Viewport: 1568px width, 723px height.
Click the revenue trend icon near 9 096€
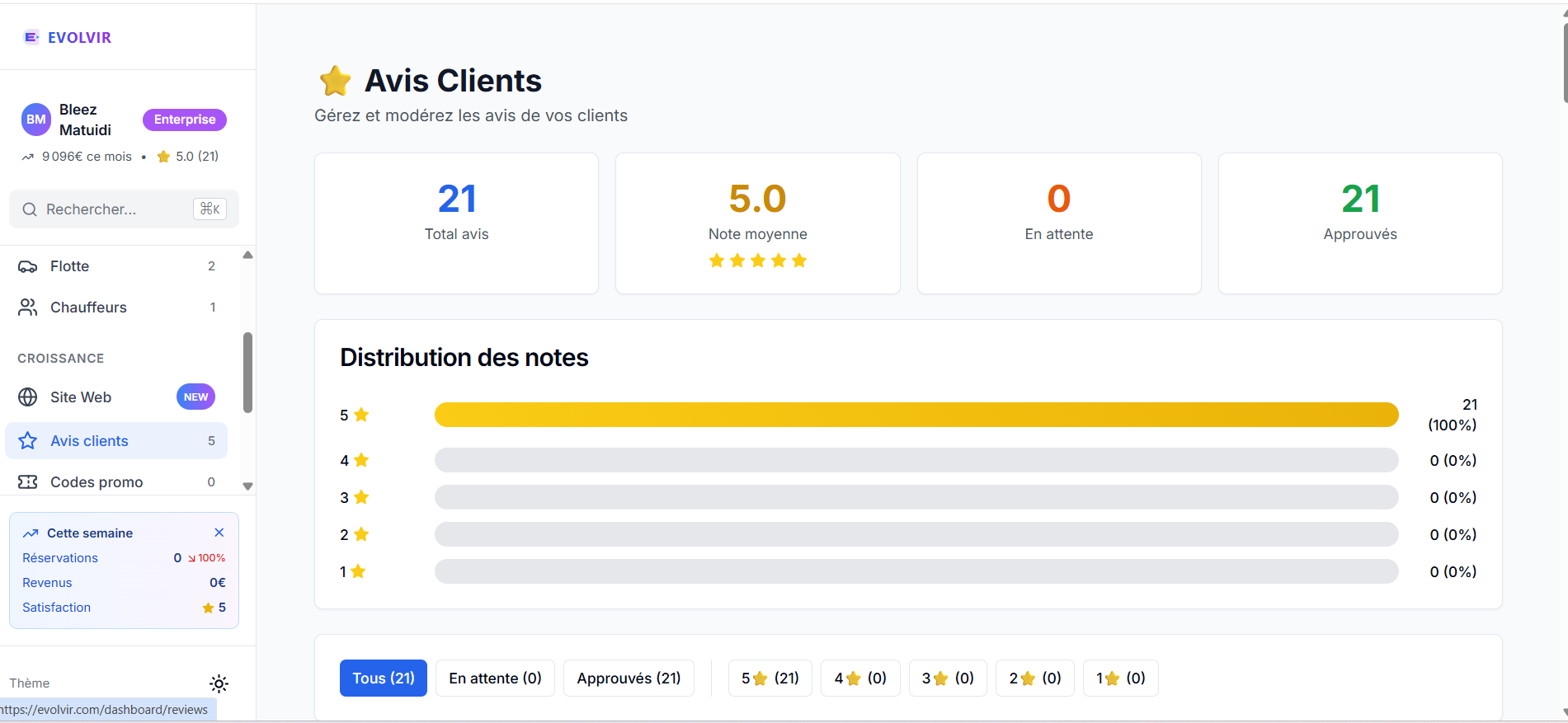click(28, 157)
